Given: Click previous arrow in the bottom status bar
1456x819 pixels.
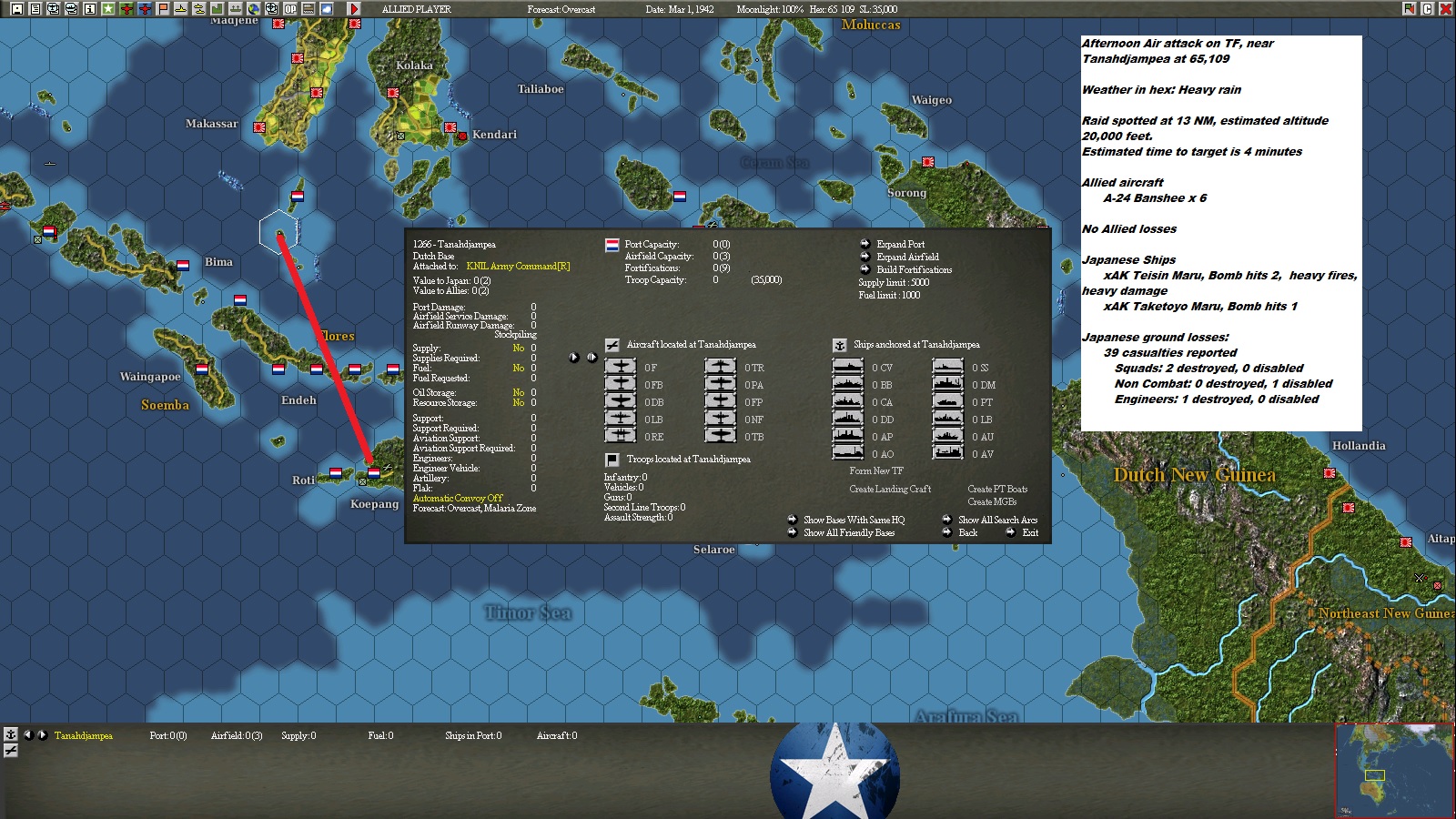Looking at the screenshot, I should coord(28,734).
